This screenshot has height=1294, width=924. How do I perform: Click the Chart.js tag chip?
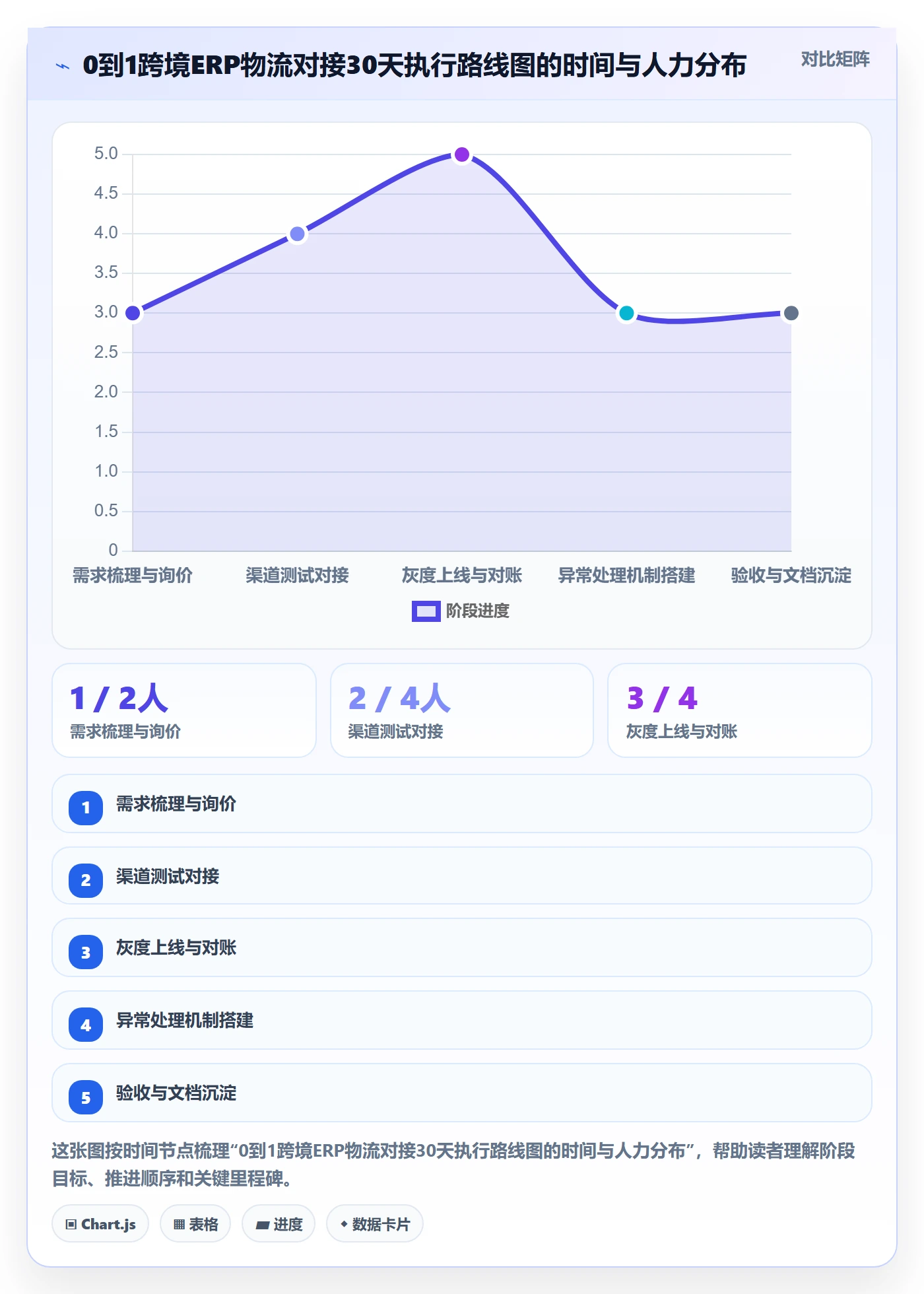tap(100, 1224)
